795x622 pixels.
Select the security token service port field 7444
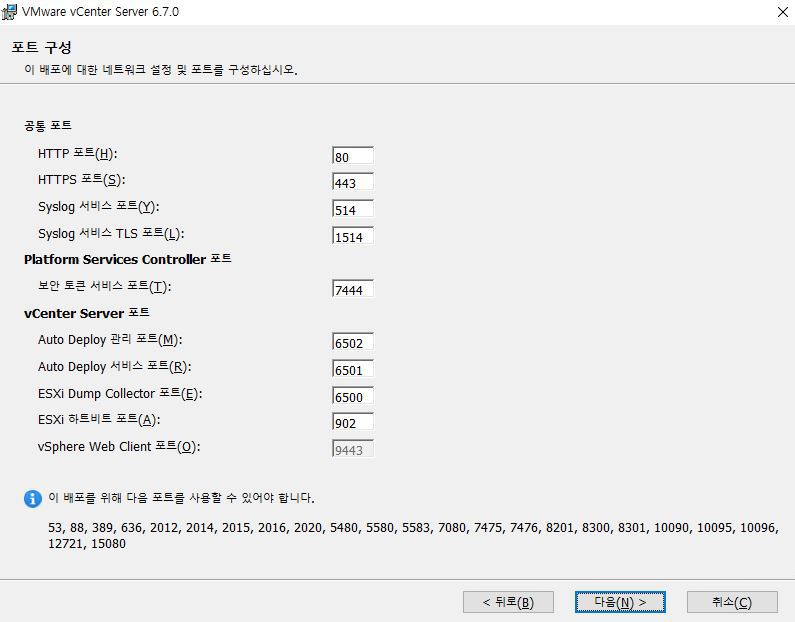pos(353,288)
